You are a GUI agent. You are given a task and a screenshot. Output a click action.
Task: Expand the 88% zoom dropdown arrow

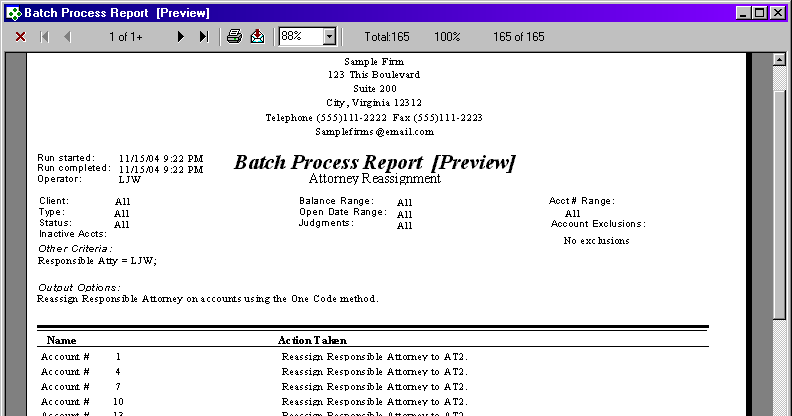pyautogui.click(x=330, y=37)
